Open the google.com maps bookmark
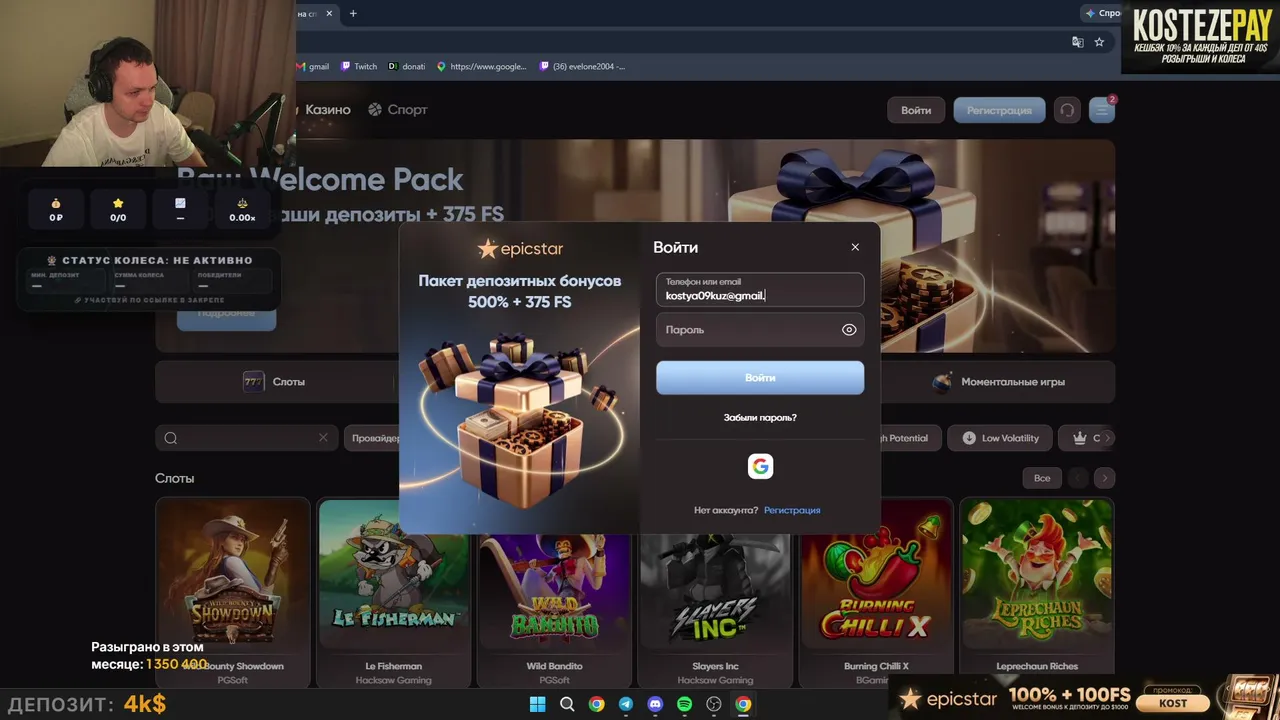 [x=482, y=67]
